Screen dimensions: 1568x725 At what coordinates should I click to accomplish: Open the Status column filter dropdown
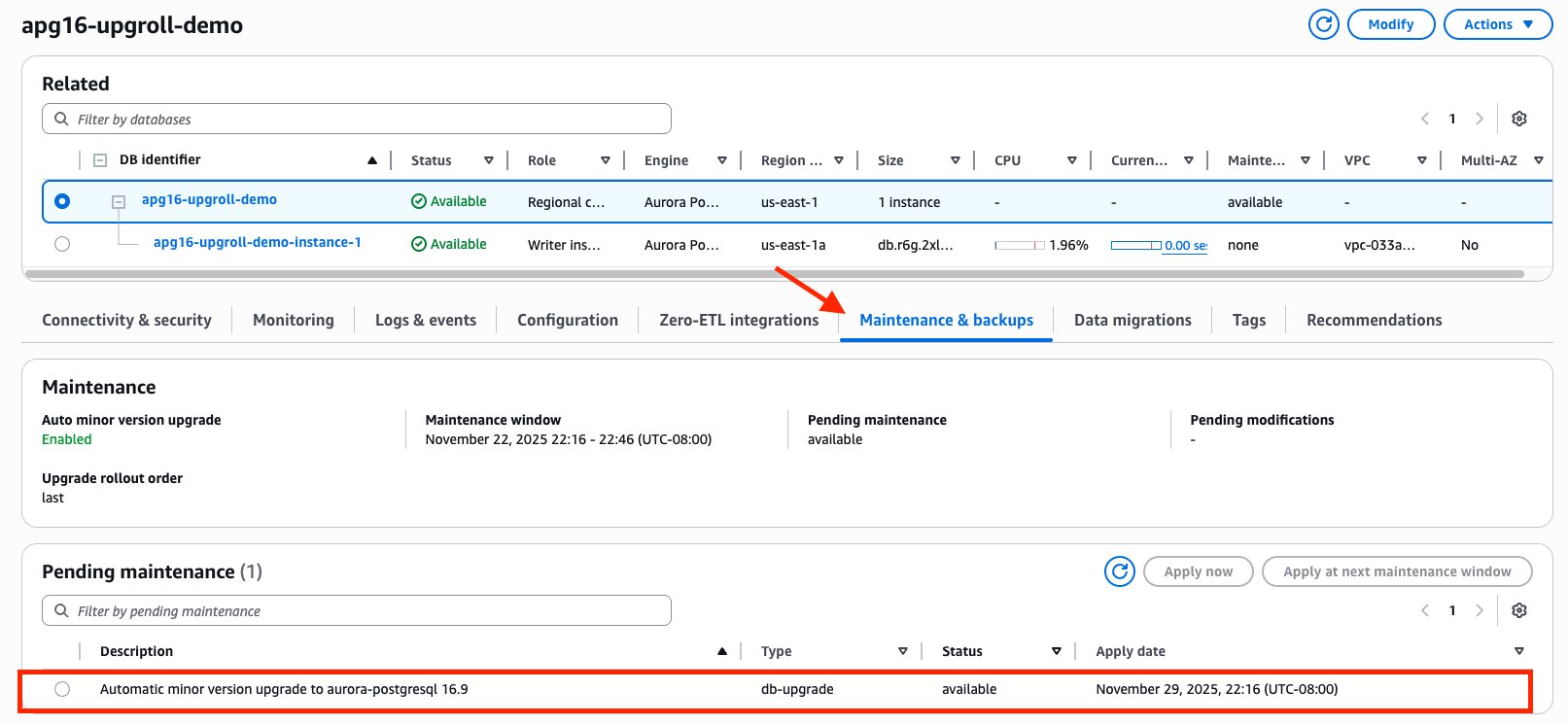(x=488, y=160)
